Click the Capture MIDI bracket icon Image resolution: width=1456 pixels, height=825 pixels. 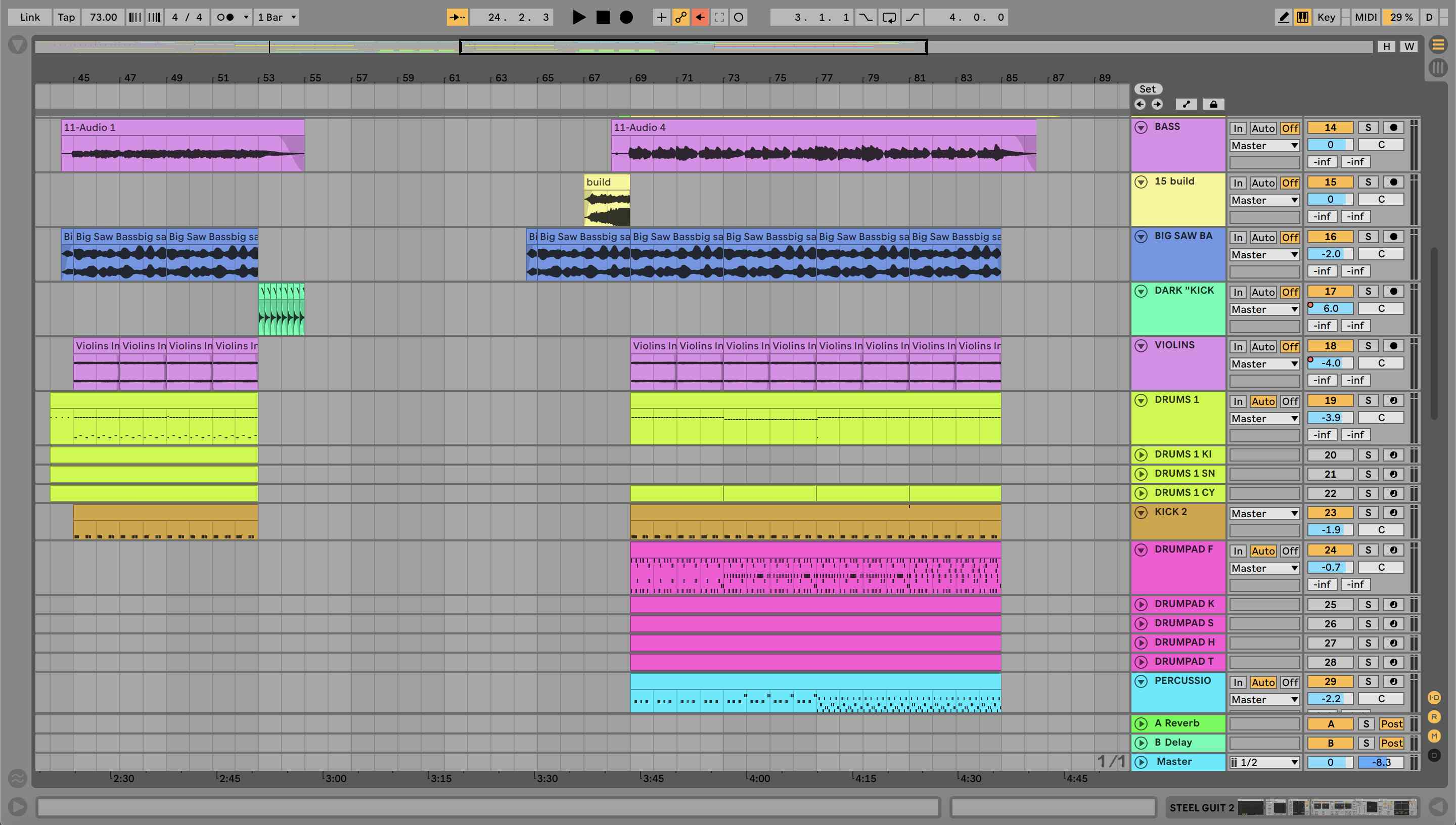pyautogui.click(x=719, y=17)
